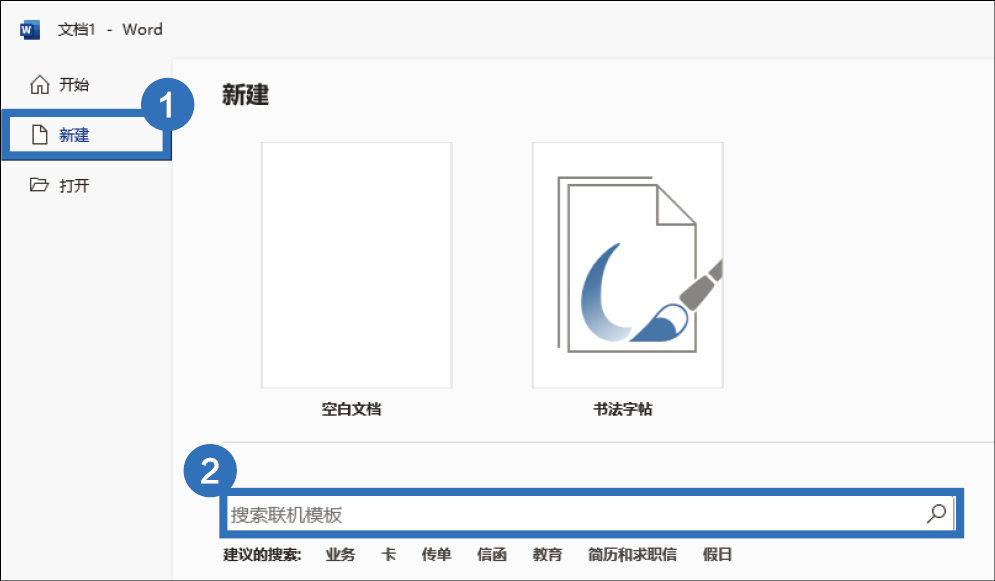Go to 打开 in the sidebar
Screen dimensions: 995x581
point(74,185)
